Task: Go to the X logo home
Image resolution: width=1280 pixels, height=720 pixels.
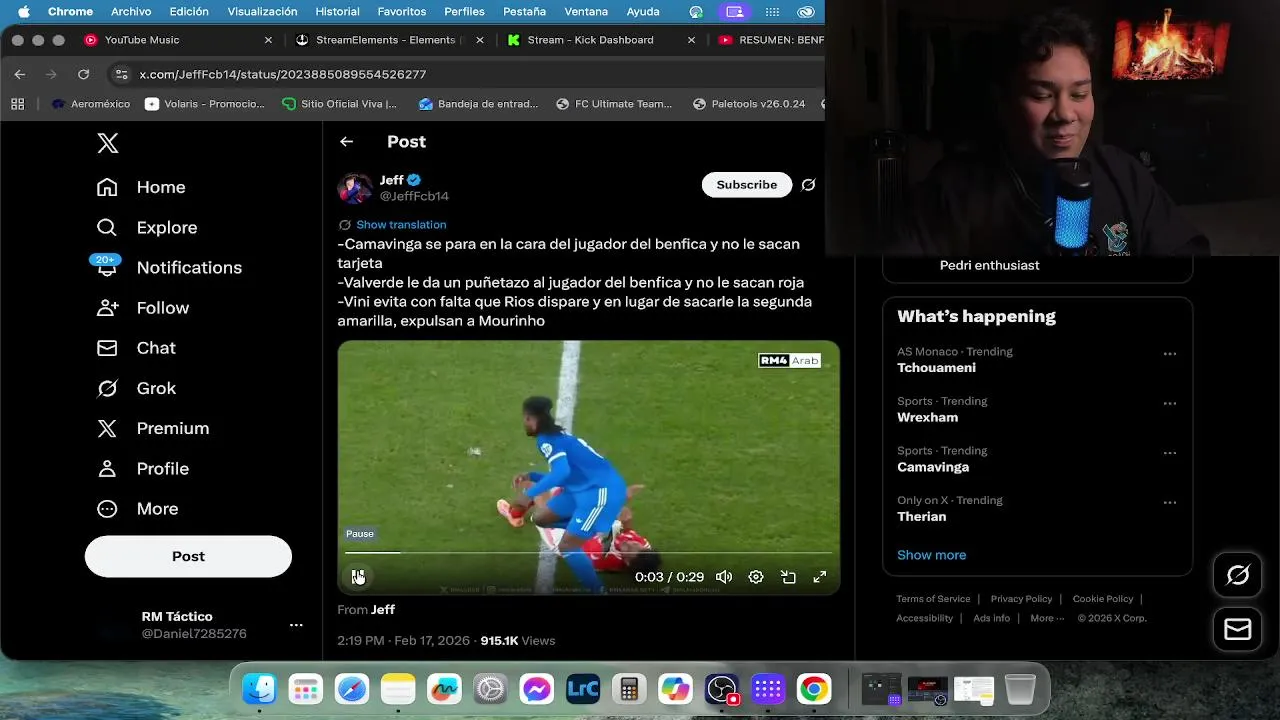Action: pyautogui.click(x=108, y=143)
